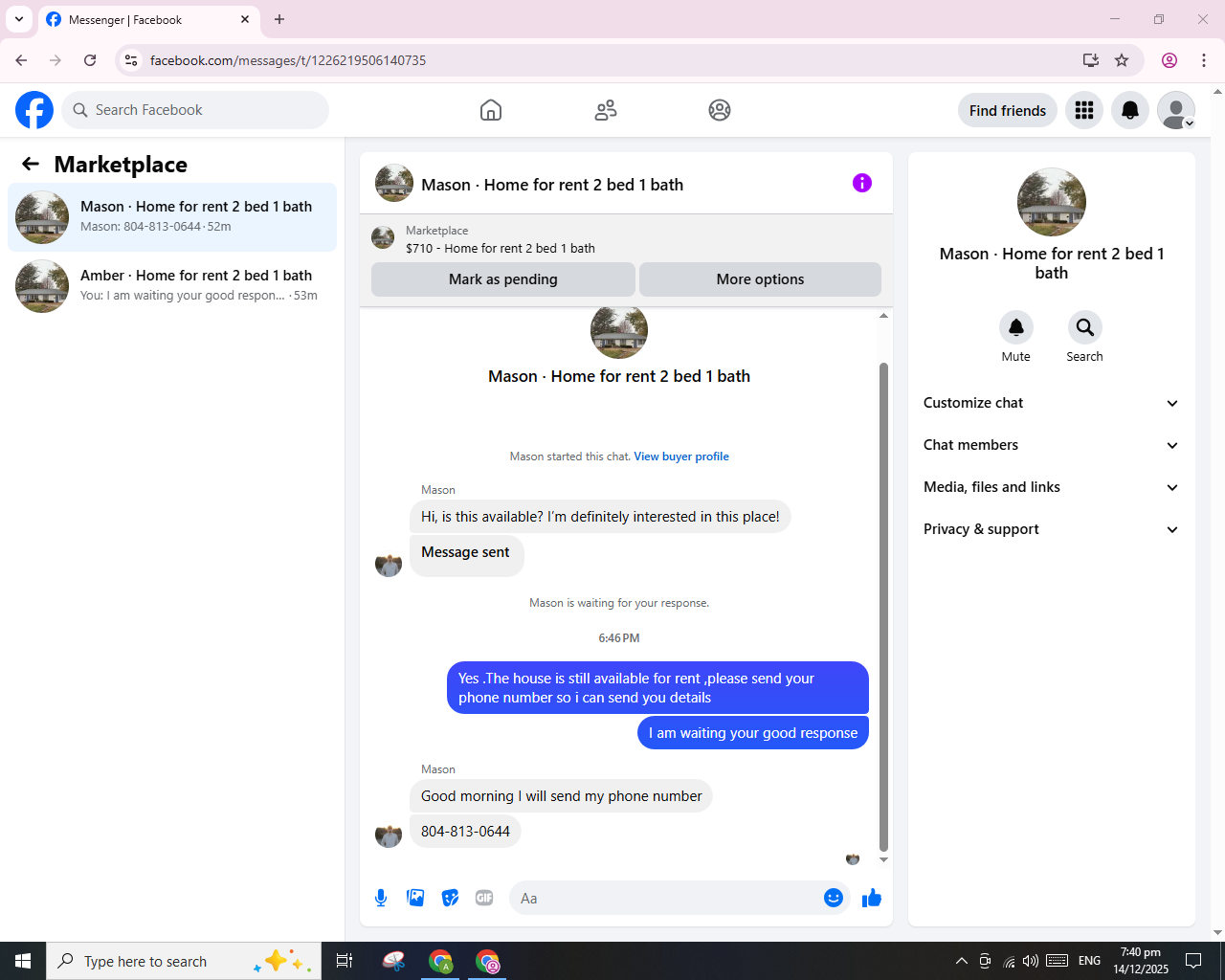Viewport: 1225px width, 980px height.
Task: Open the notifications bell in the top bar
Action: pyautogui.click(x=1130, y=110)
